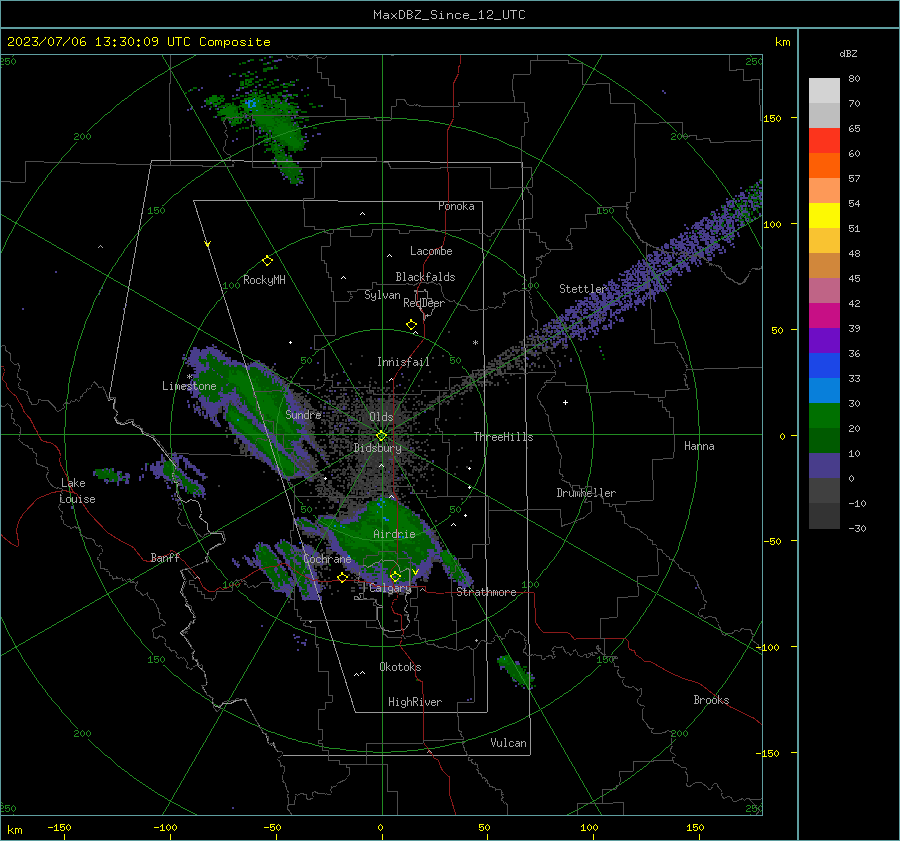Click the yellow diamond marker below RedDeer
Image resolution: width=900 pixels, height=841 pixels.
point(411,325)
